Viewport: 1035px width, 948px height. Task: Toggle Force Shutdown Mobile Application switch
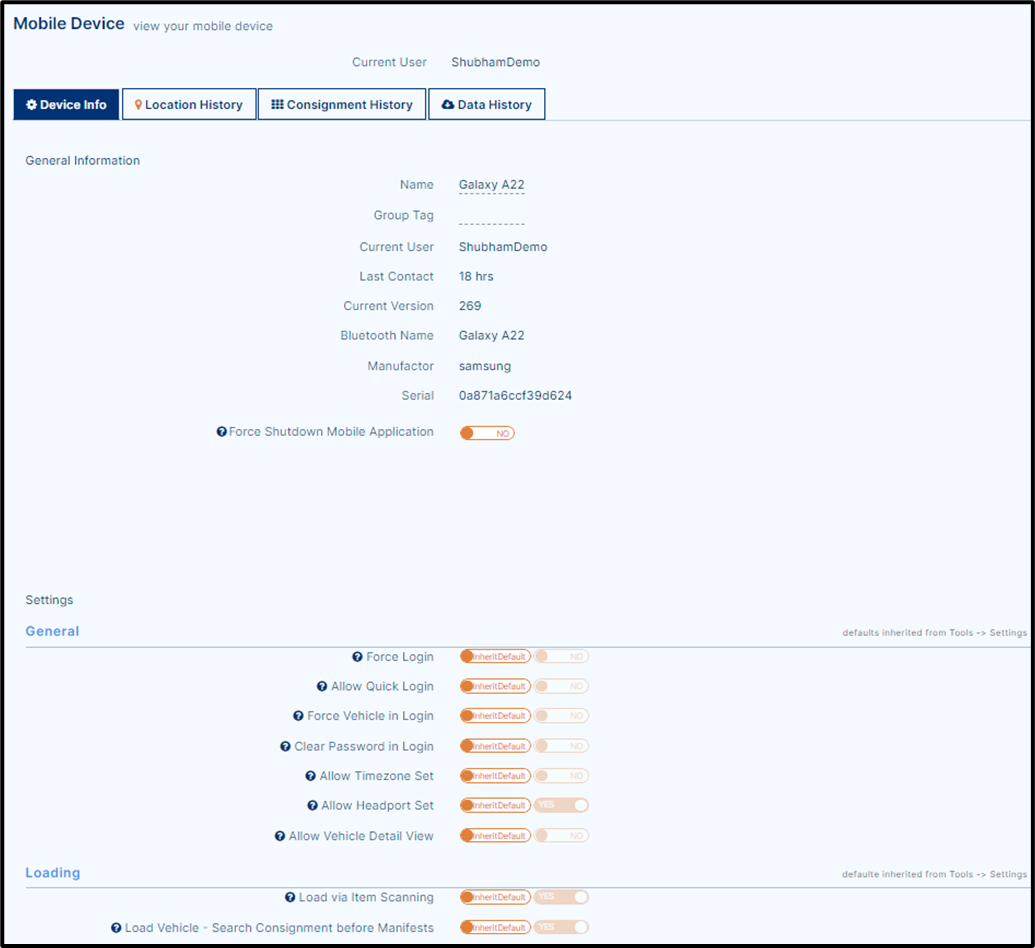pos(487,433)
